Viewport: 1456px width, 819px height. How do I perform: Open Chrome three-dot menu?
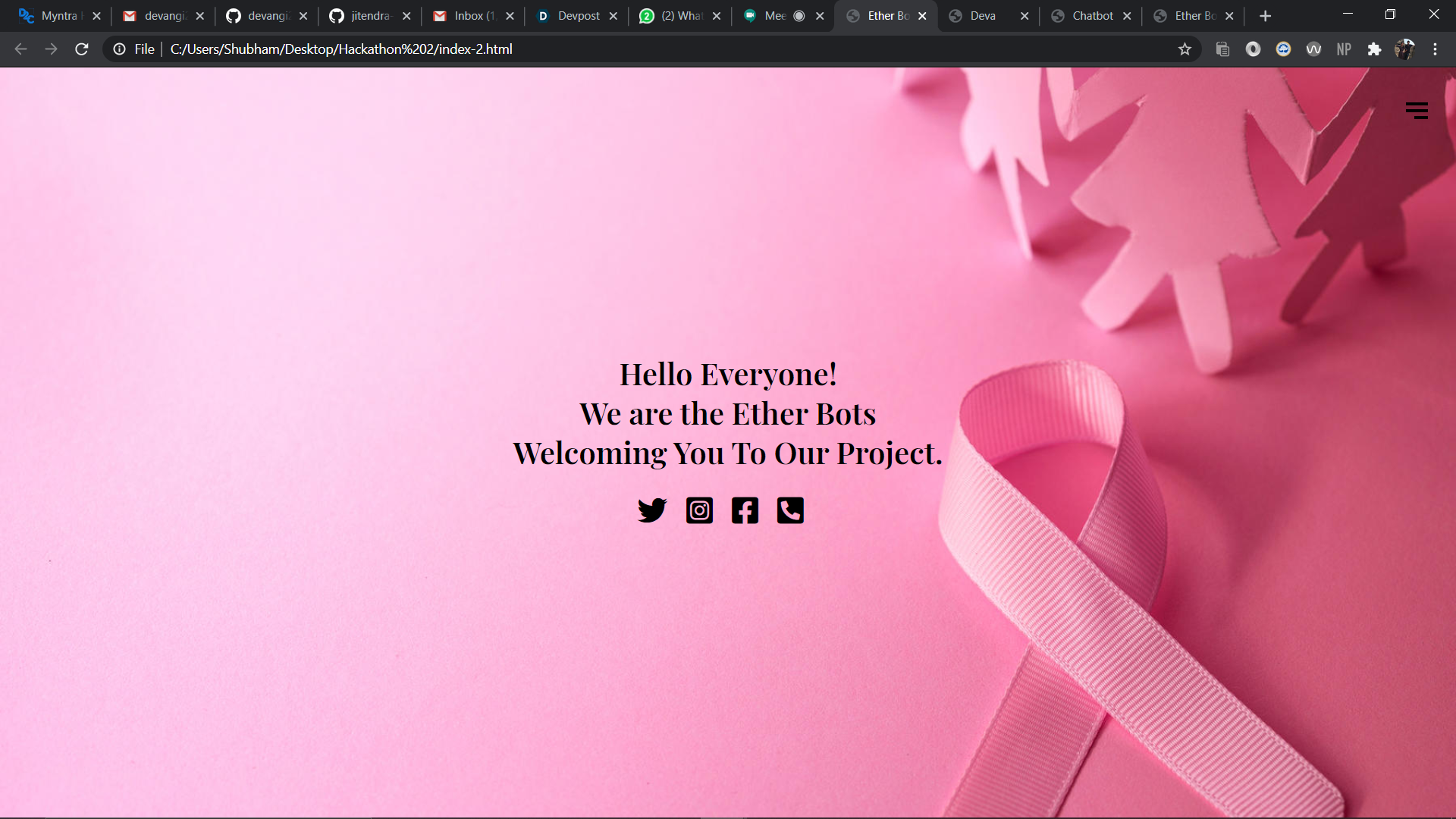click(x=1435, y=49)
